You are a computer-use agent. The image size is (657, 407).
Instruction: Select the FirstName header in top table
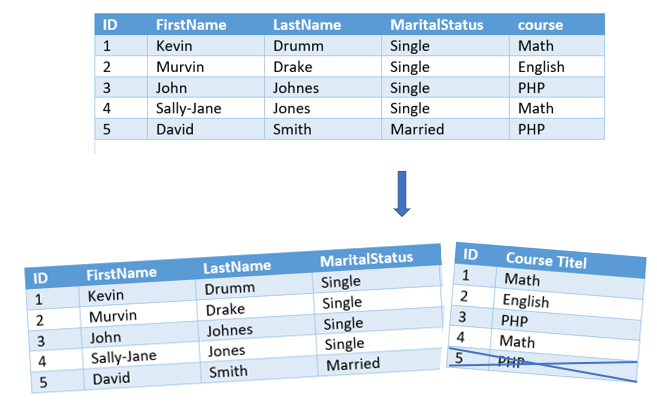[x=191, y=25]
